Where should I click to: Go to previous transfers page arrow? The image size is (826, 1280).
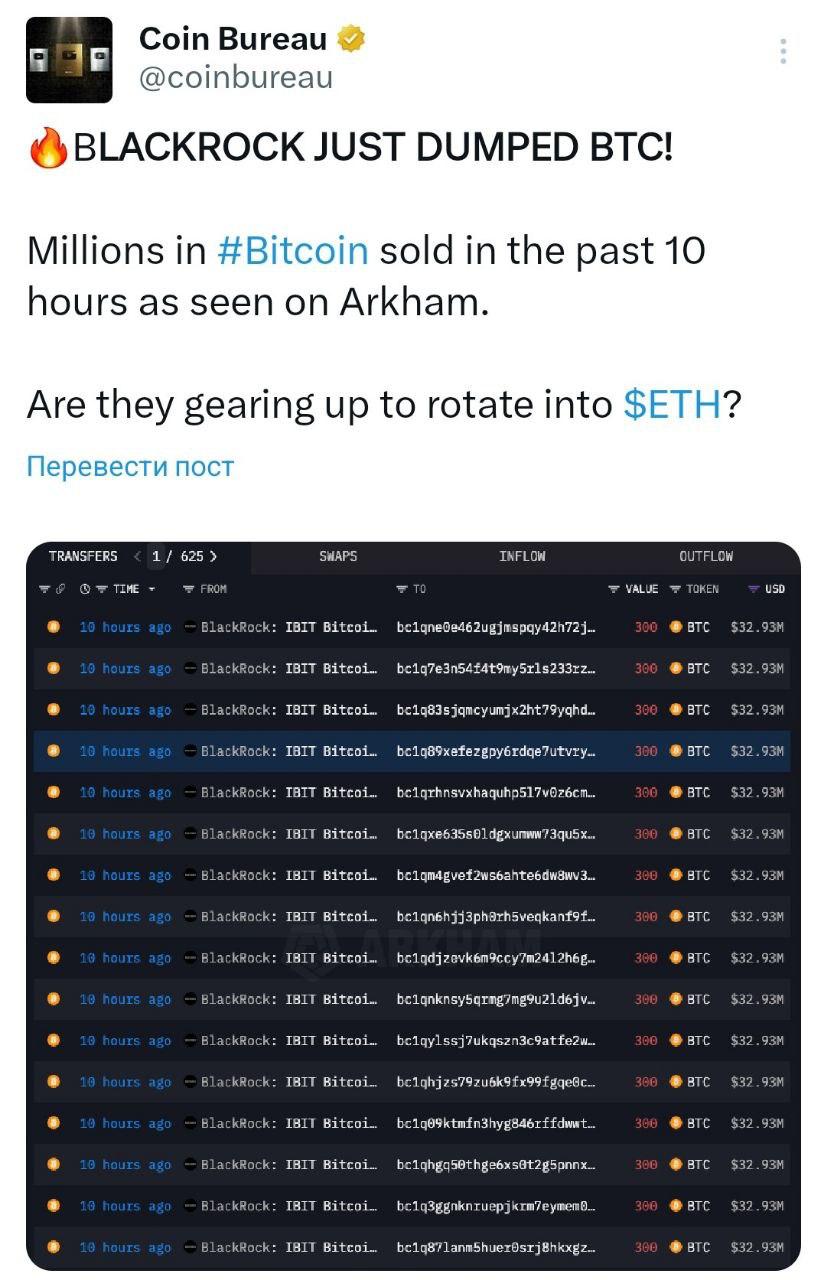137,556
